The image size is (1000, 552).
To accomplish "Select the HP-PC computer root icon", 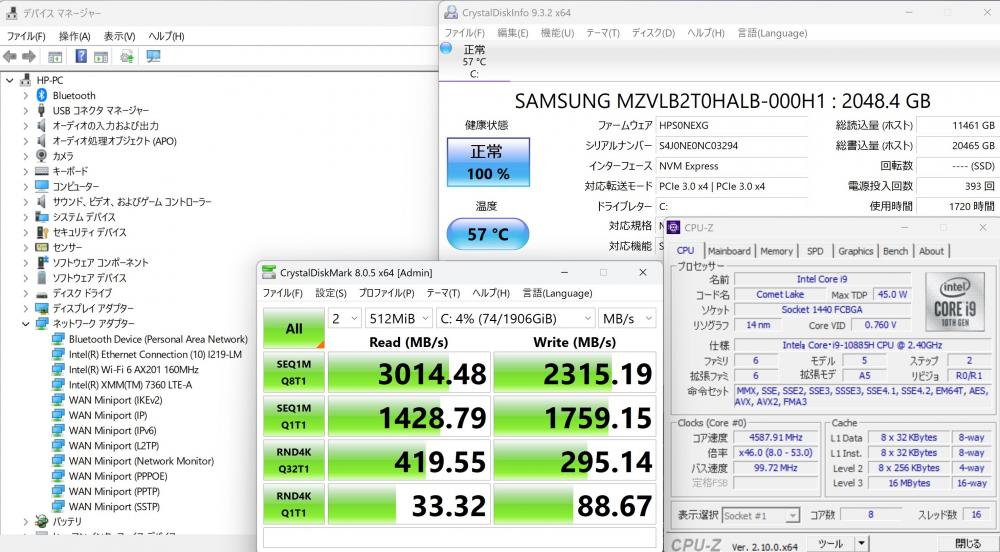I will click(26, 80).
